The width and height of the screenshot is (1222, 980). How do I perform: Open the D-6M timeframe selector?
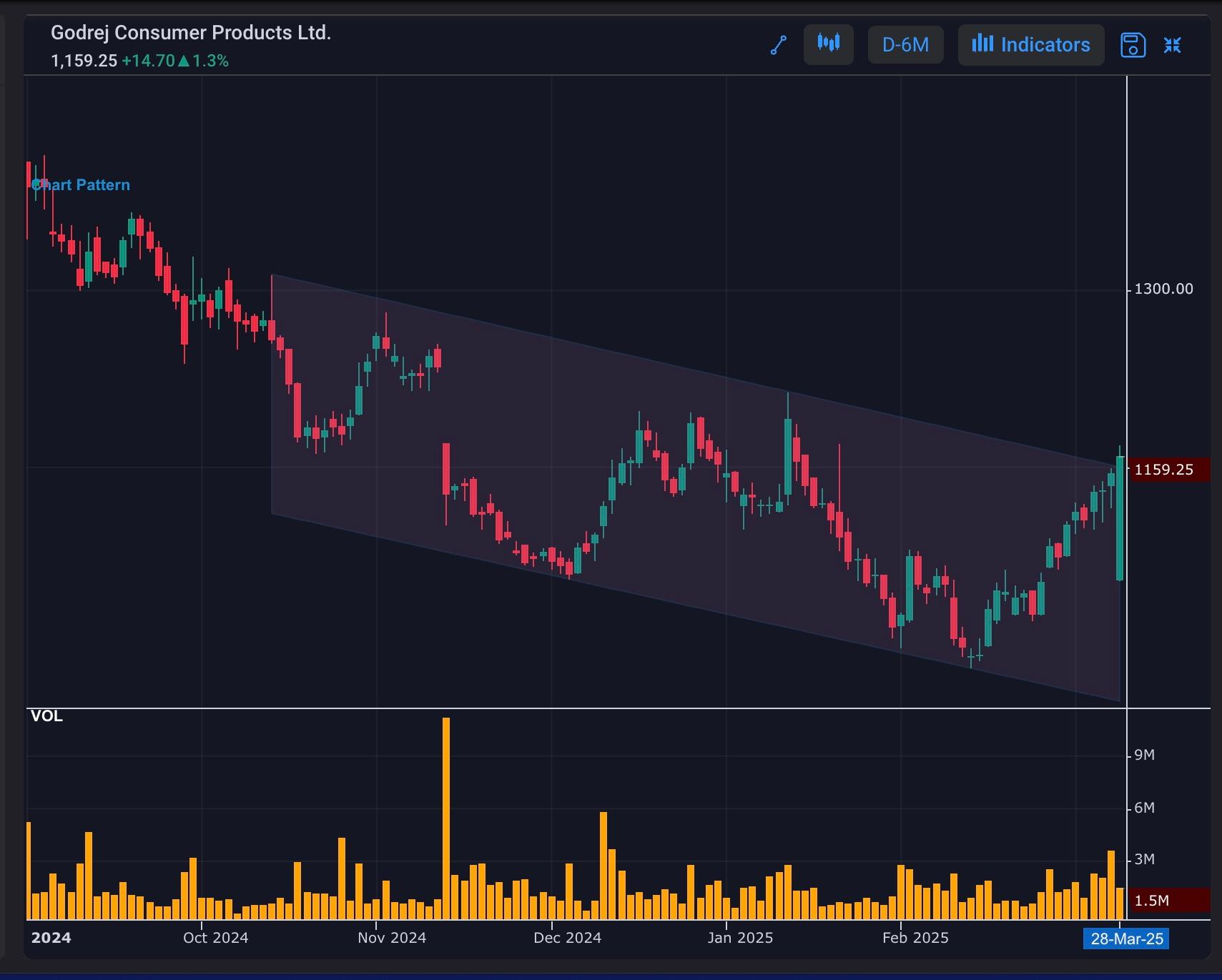pos(905,44)
